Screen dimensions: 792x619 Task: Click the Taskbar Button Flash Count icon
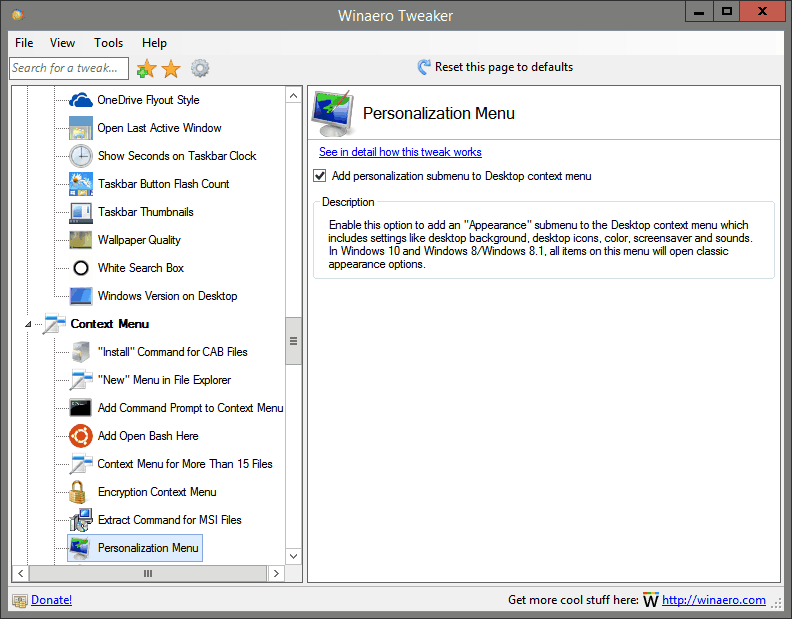pos(80,184)
